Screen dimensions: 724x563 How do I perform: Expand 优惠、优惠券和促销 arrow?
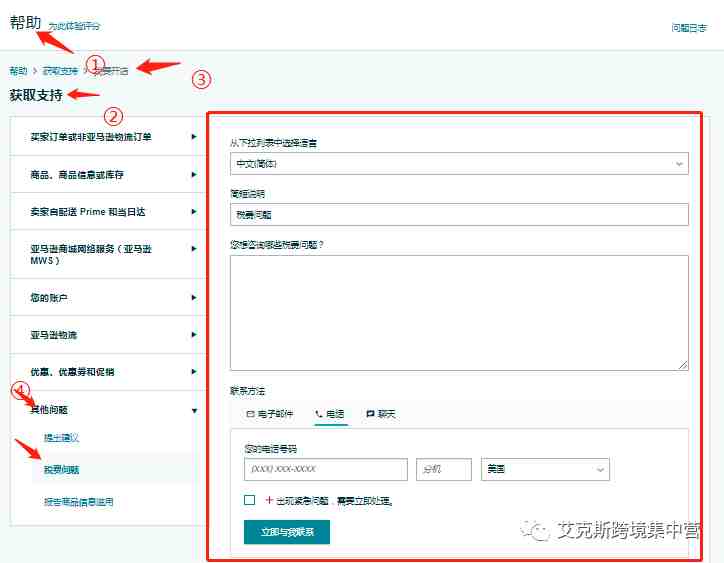point(194,371)
